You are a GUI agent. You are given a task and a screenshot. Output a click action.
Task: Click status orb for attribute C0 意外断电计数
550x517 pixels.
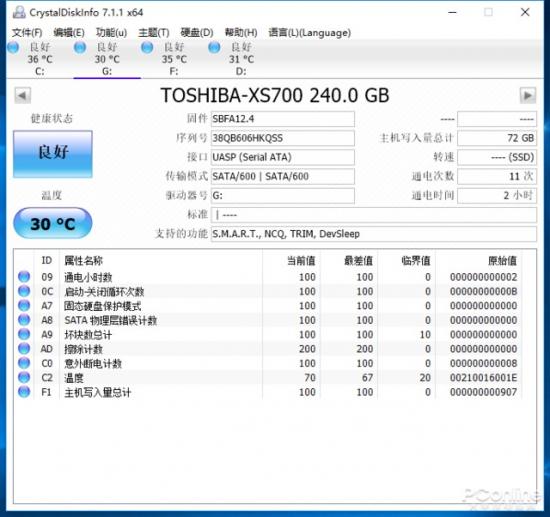tap(24, 363)
